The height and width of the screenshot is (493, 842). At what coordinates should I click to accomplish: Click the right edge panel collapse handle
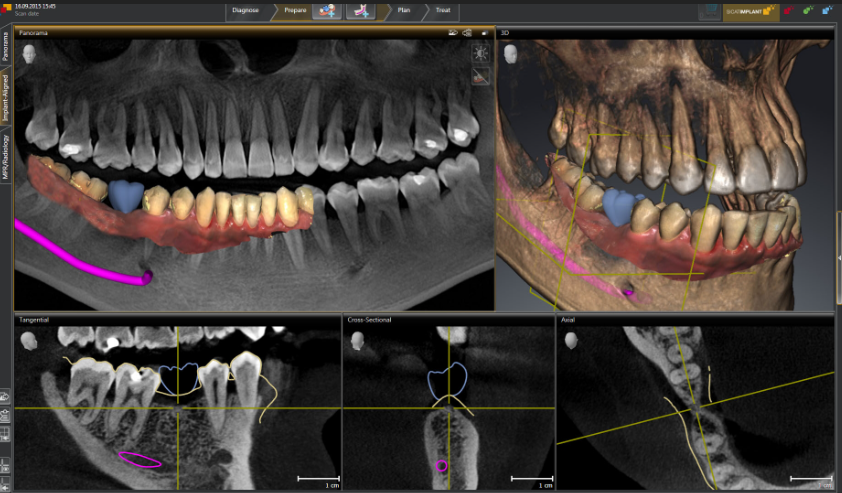(838, 258)
